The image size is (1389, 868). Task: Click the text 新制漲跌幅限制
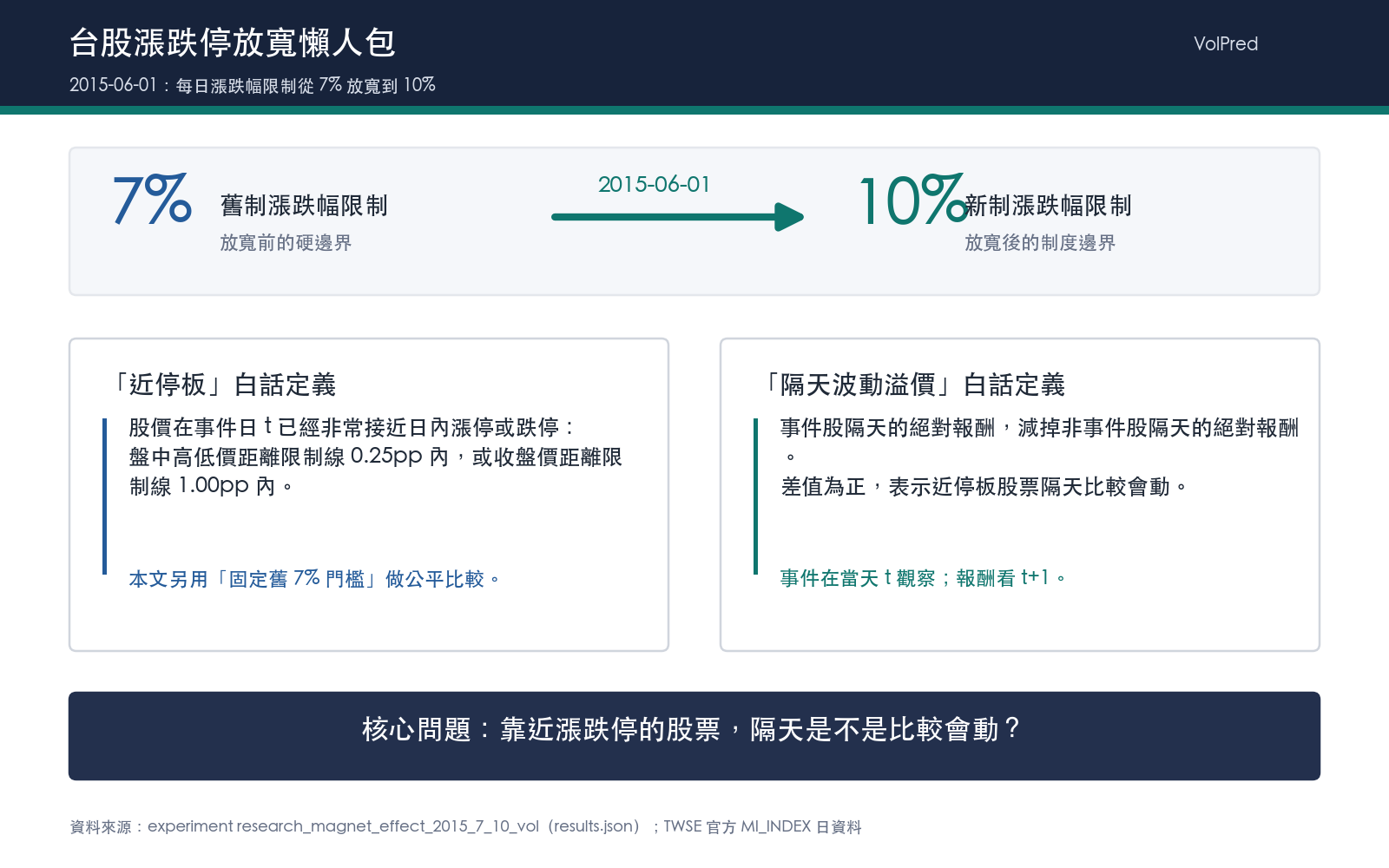click(x=1048, y=206)
